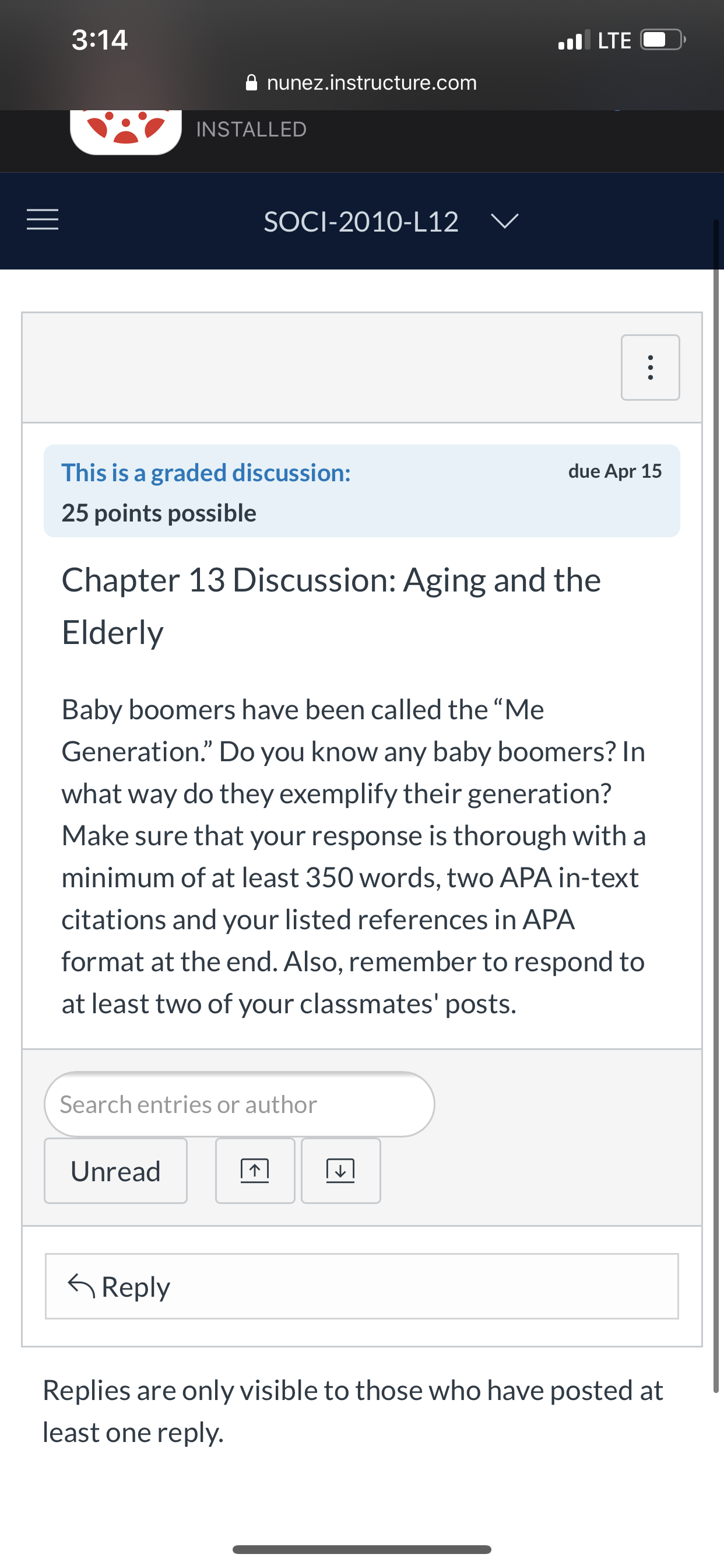This screenshot has width=724, height=1568.
Task: Tap the 3:14 clock in status bar
Action: [x=99, y=40]
